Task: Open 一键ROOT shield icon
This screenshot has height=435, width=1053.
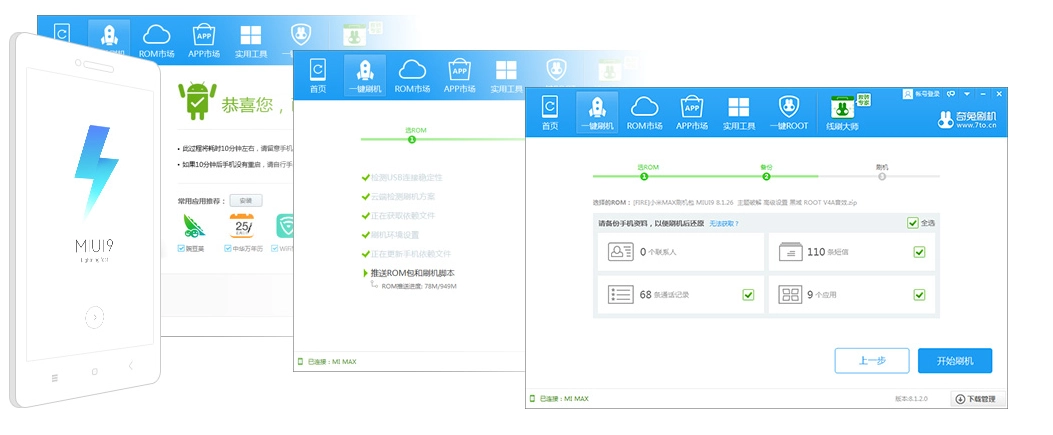Action: [788, 112]
